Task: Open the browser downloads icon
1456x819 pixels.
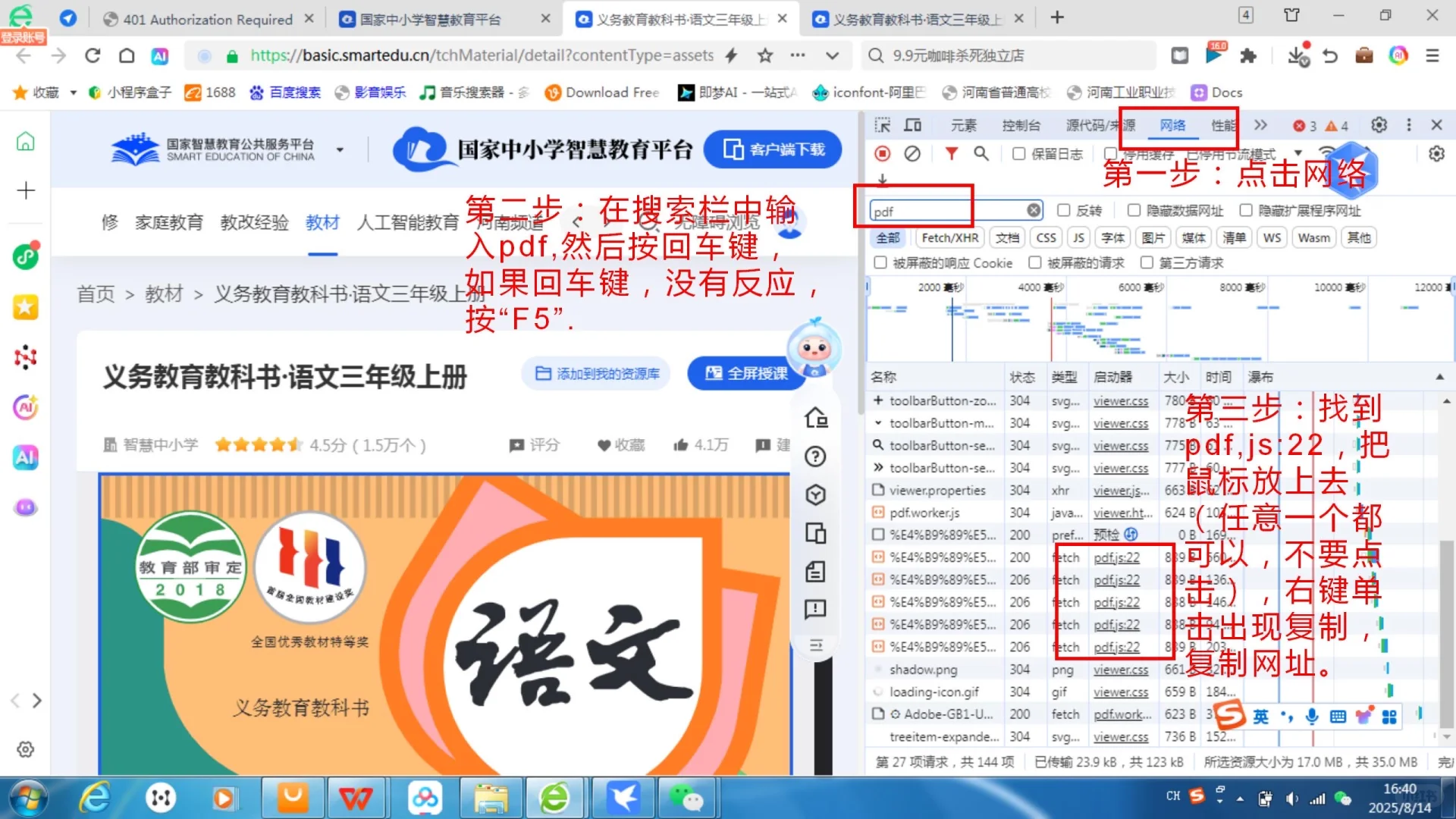Action: click(1298, 55)
